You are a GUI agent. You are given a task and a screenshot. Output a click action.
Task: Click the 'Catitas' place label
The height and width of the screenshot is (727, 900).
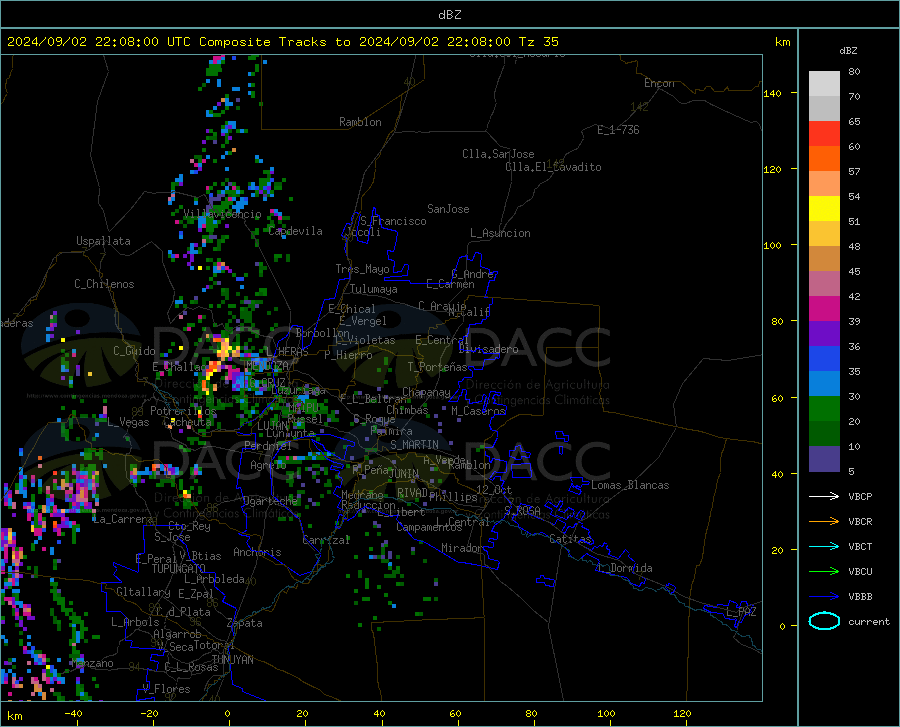(571, 539)
